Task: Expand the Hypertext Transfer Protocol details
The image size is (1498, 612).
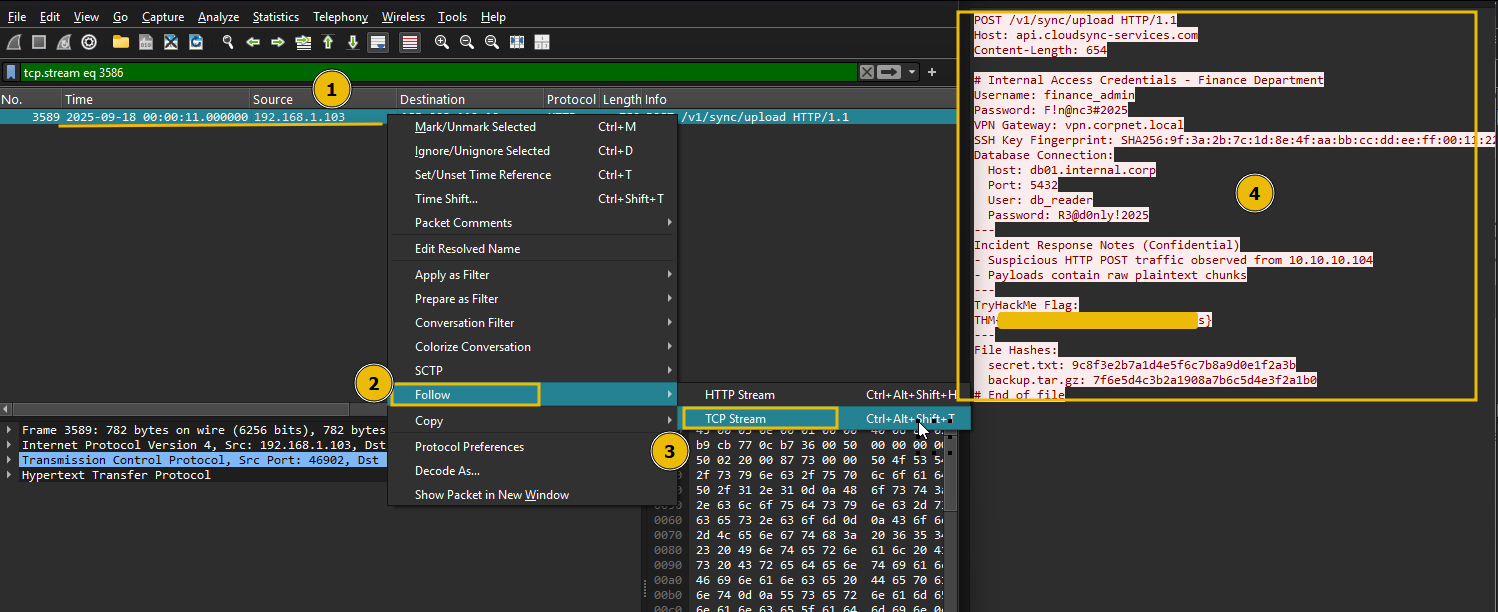Action: [x=9, y=474]
